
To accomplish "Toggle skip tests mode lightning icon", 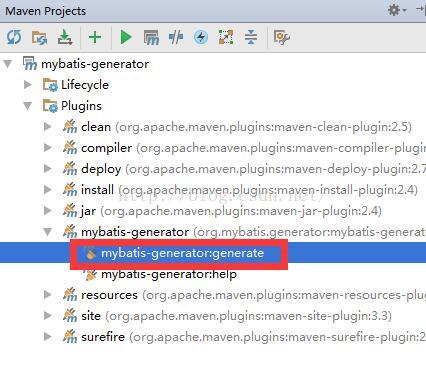I will [x=201, y=37].
